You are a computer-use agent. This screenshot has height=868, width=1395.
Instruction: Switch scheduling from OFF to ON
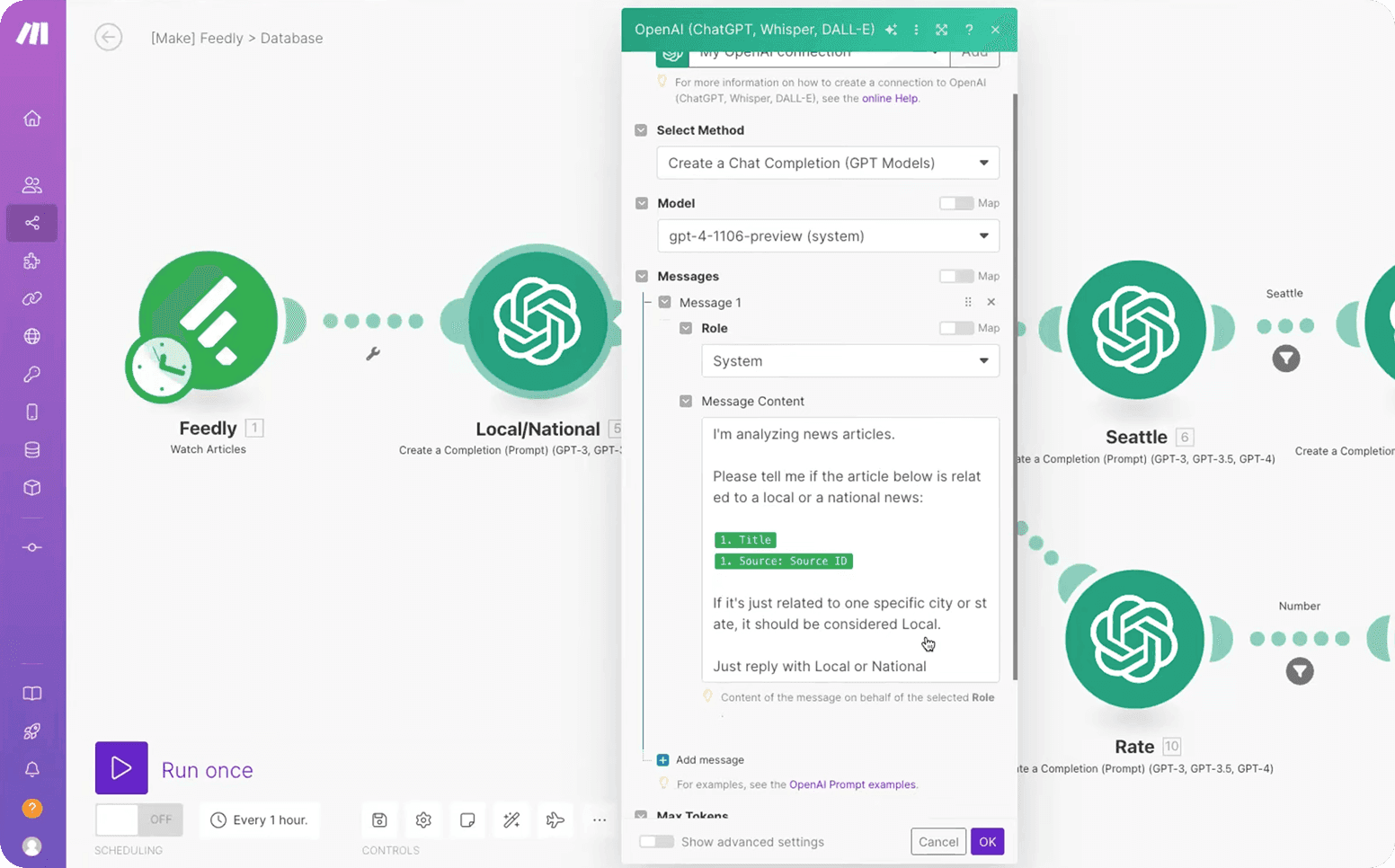[138, 819]
